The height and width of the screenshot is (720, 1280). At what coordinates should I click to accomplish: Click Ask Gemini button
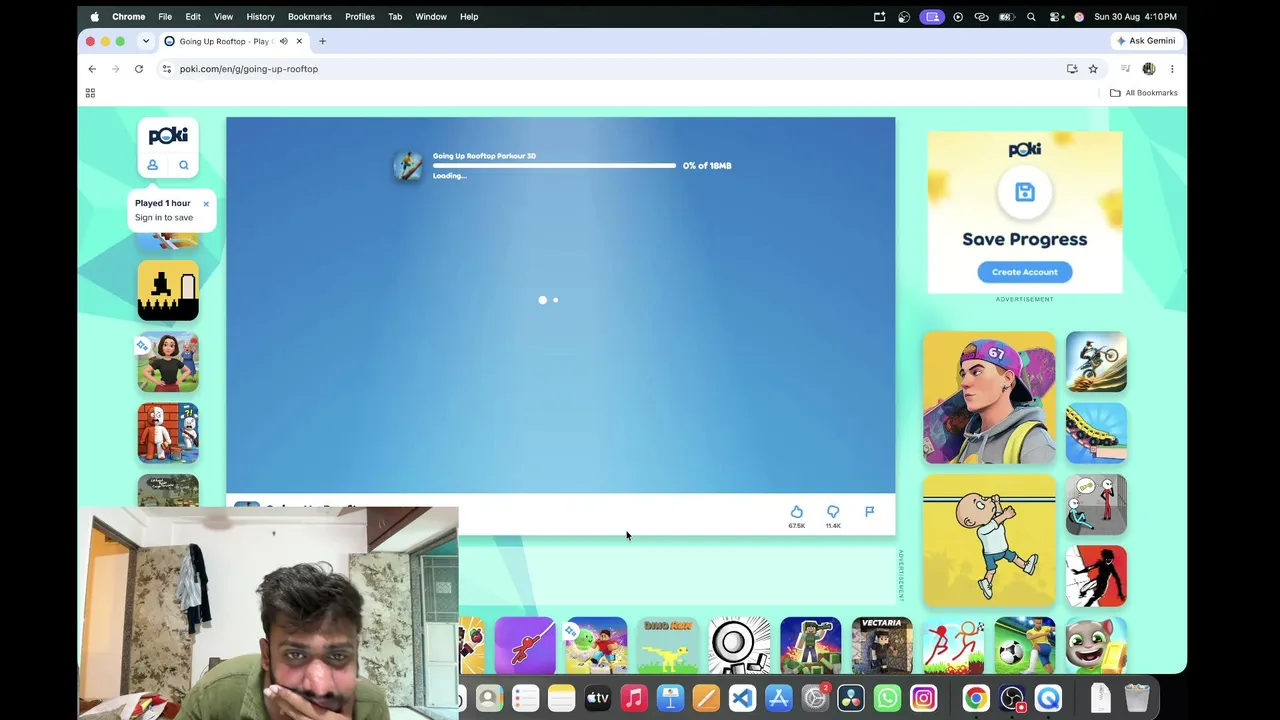pyautogui.click(x=1146, y=41)
